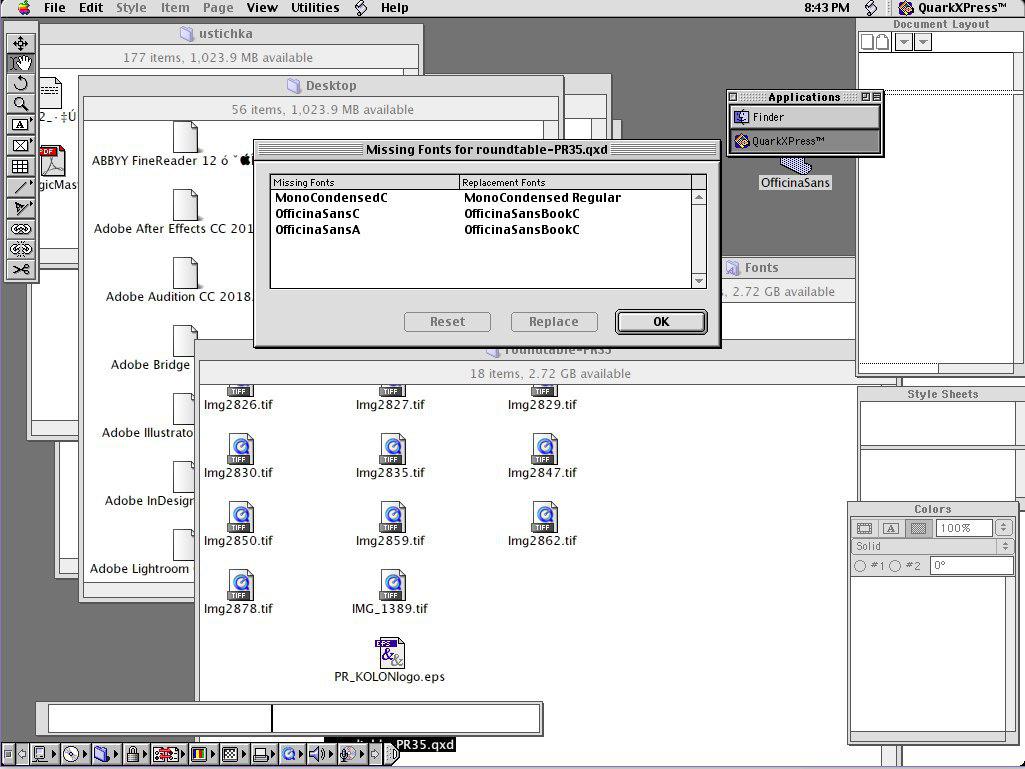The image size is (1025, 769).
Task: Switch to Finder in Applications palette
Action: tap(805, 117)
